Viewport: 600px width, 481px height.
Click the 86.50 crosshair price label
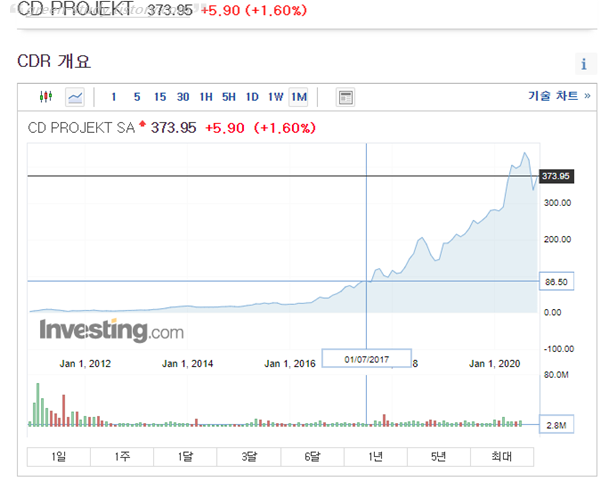(x=556, y=282)
